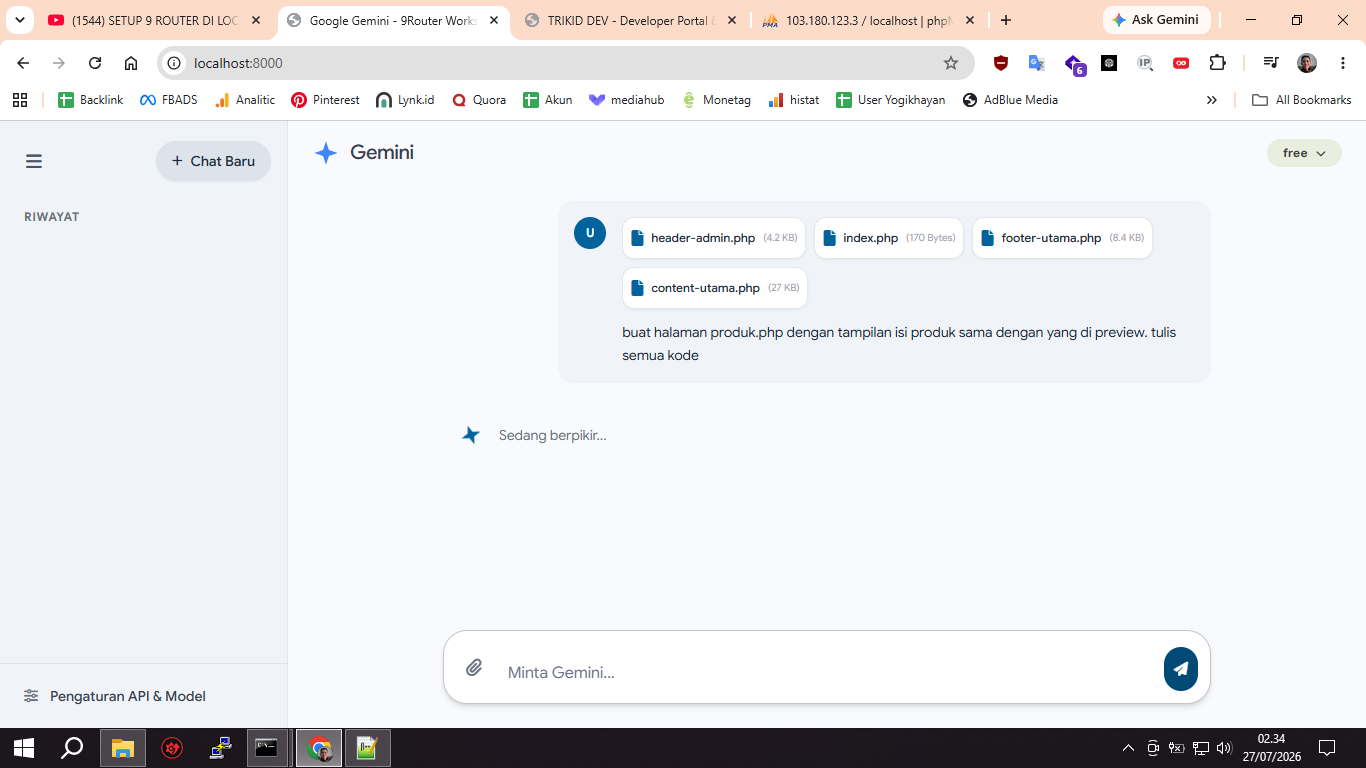
Task: Click the RIWAYAT heading text
Action: click(52, 217)
